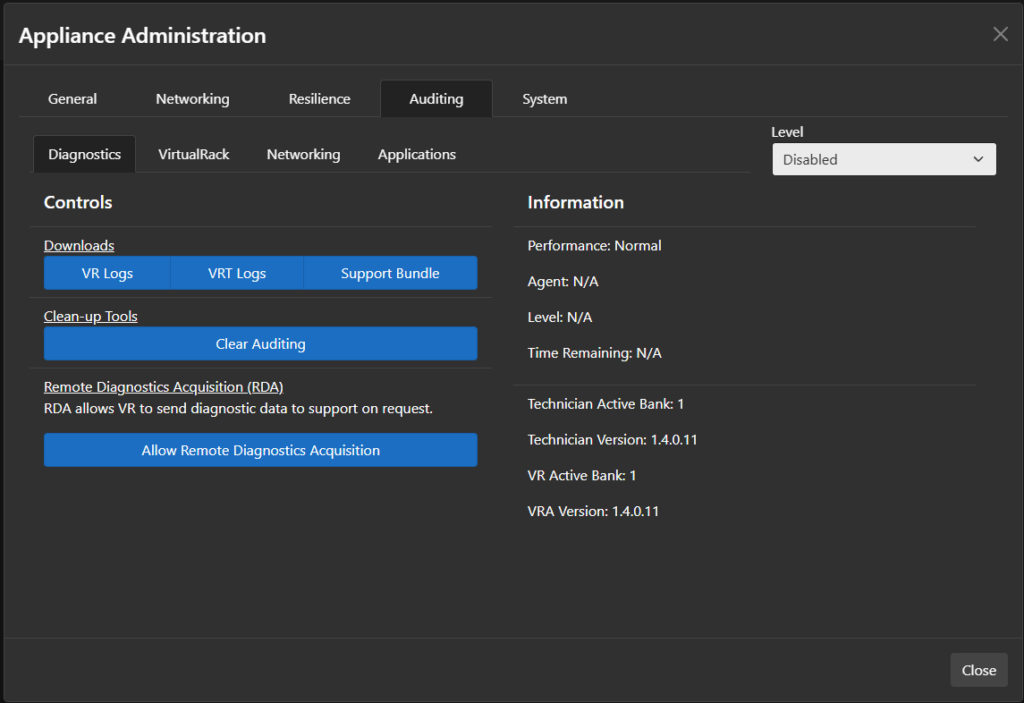
Task: Select the Auditing tab
Action: pyautogui.click(x=436, y=99)
